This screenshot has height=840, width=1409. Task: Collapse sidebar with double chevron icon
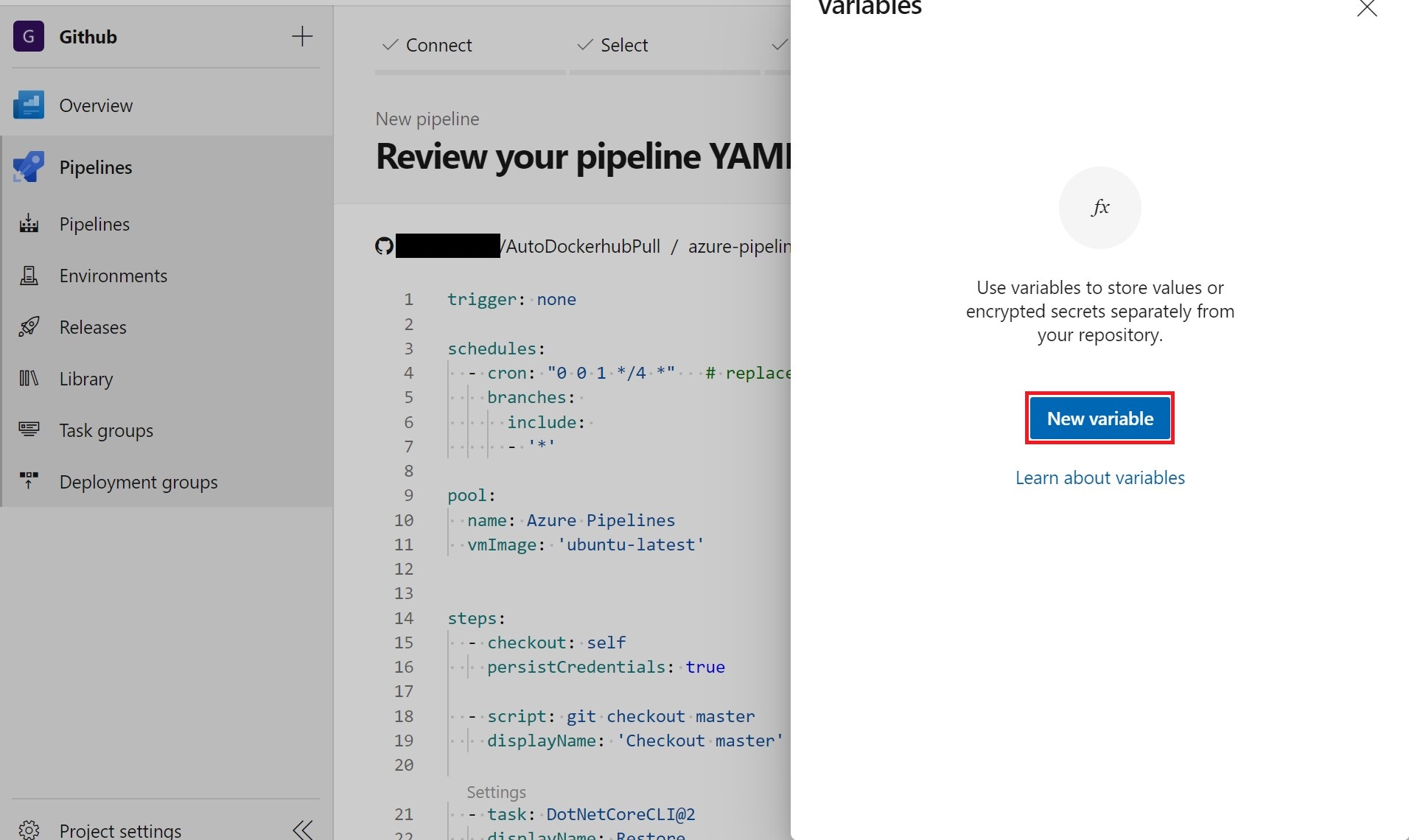click(x=302, y=830)
